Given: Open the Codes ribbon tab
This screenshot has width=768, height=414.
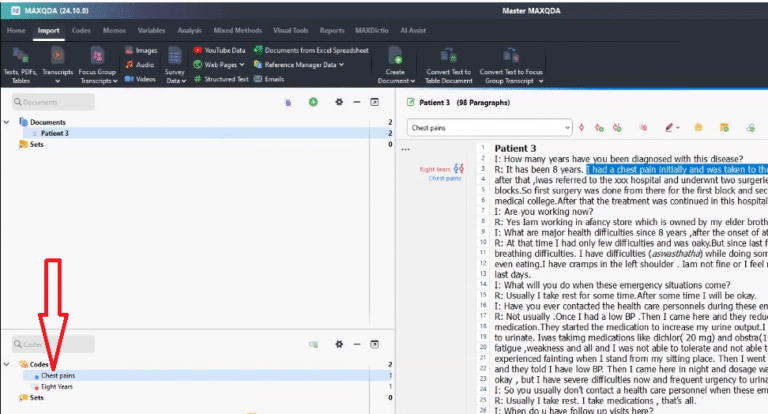Looking at the screenshot, I should pos(81,30).
